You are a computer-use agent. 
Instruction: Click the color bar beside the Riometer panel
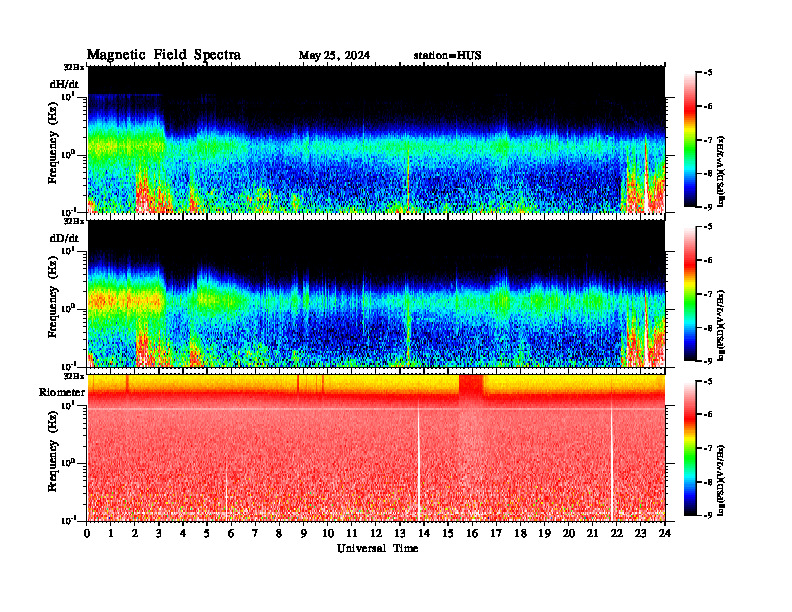(x=690, y=448)
